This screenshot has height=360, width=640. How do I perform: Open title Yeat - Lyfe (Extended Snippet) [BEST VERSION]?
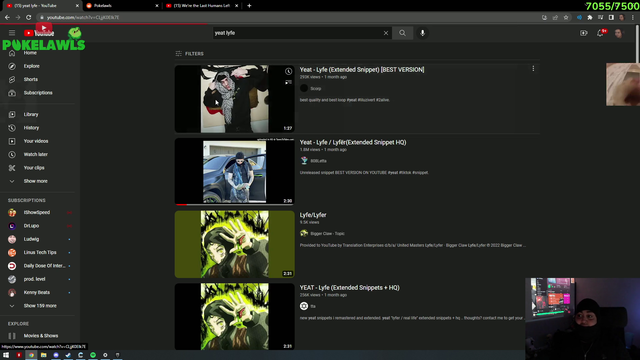click(362, 69)
